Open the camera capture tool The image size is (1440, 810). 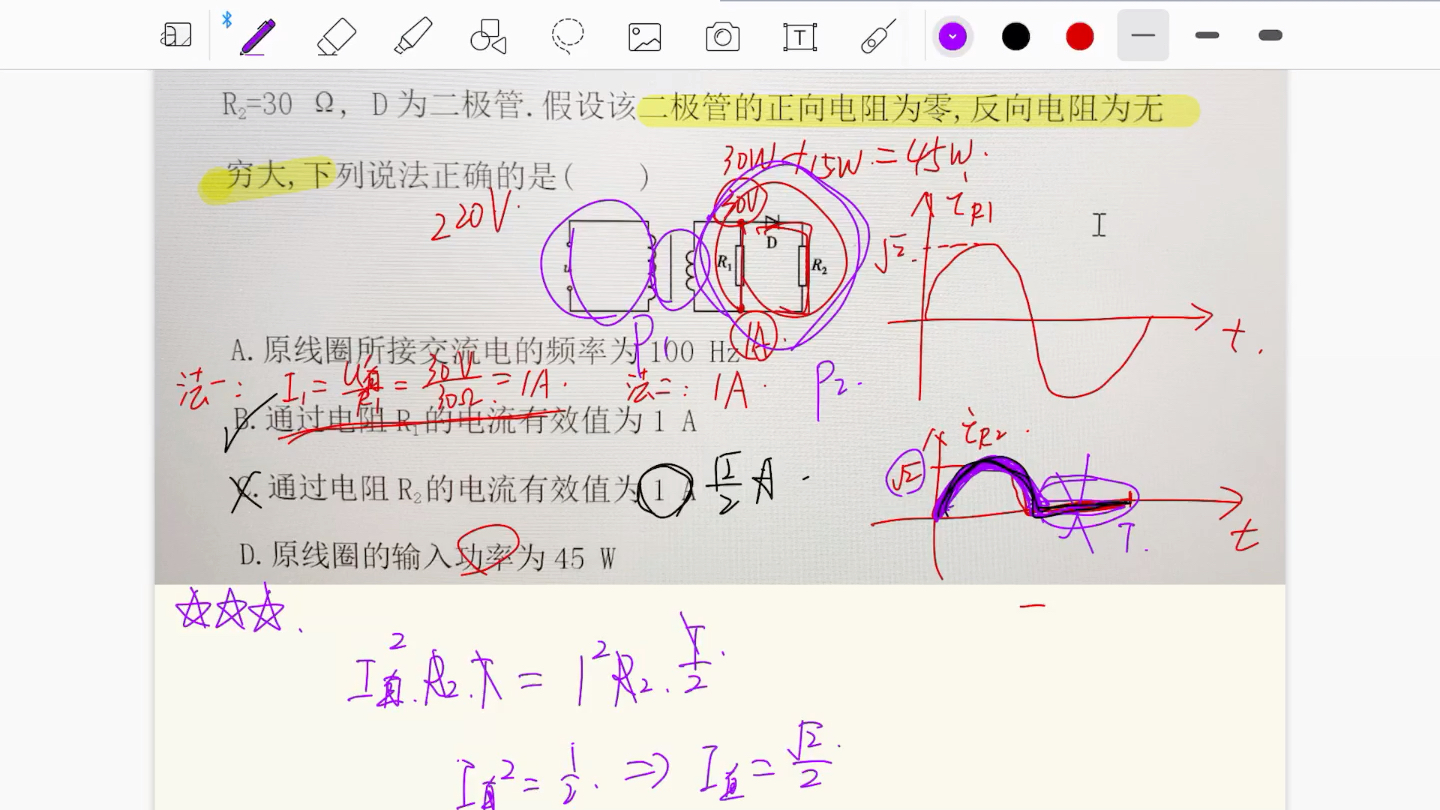[x=722, y=36]
